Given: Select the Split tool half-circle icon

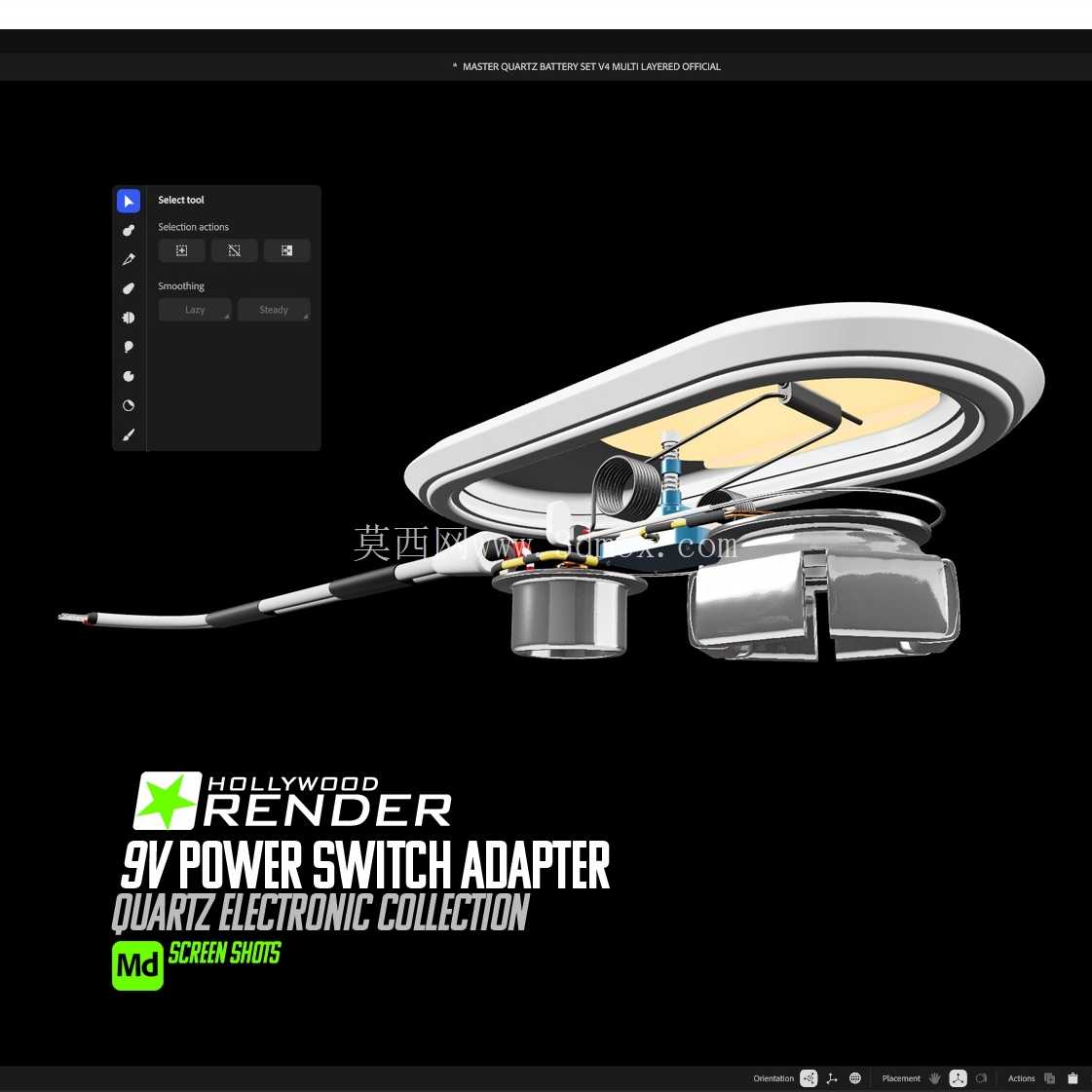Looking at the screenshot, I should pos(129,318).
